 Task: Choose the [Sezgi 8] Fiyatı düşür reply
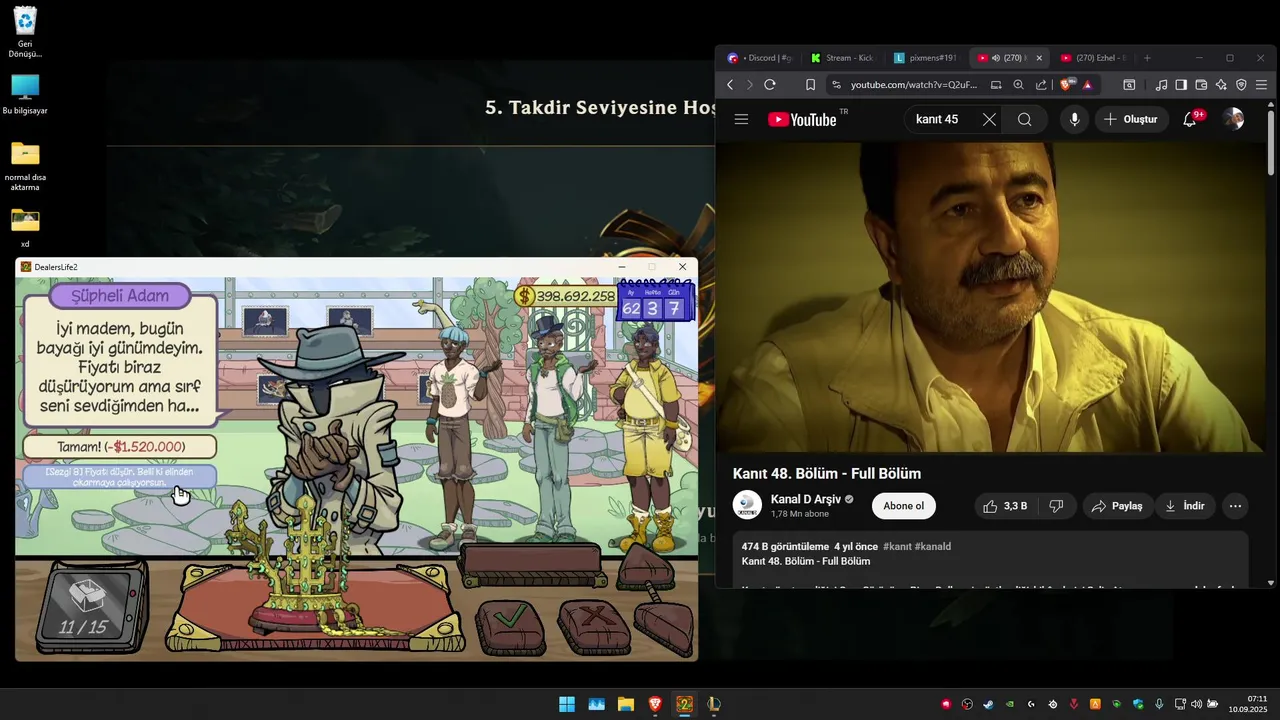tap(119, 477)
